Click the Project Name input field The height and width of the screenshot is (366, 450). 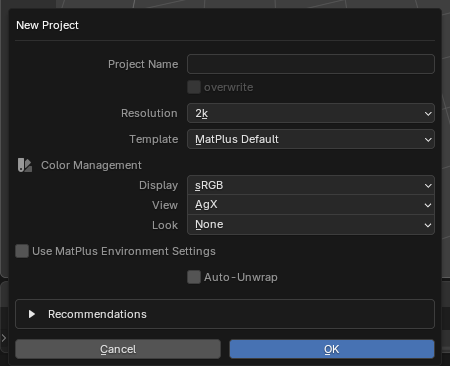pos(311,64)
